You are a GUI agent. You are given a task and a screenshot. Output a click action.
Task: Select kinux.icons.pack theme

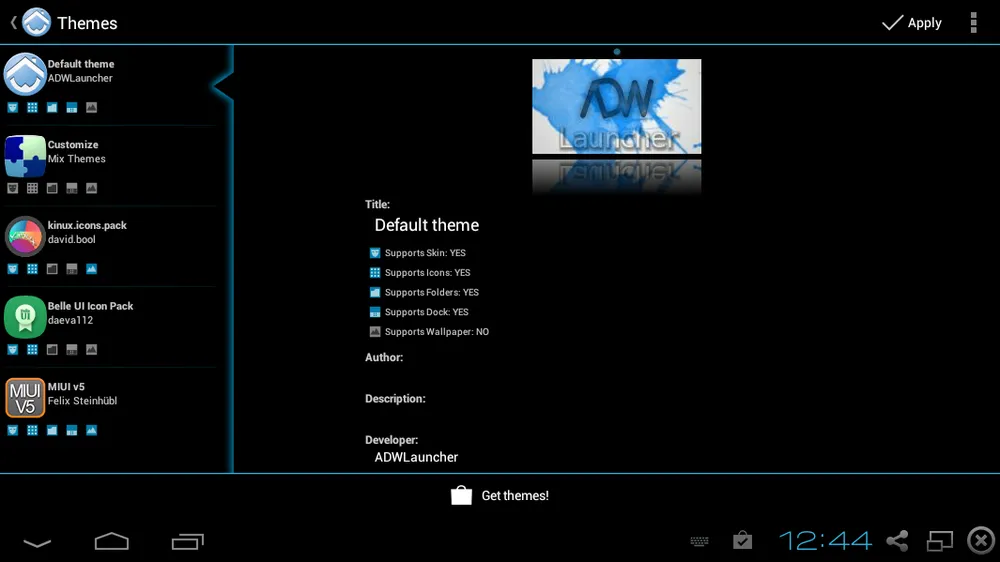(x=108, y=246)
